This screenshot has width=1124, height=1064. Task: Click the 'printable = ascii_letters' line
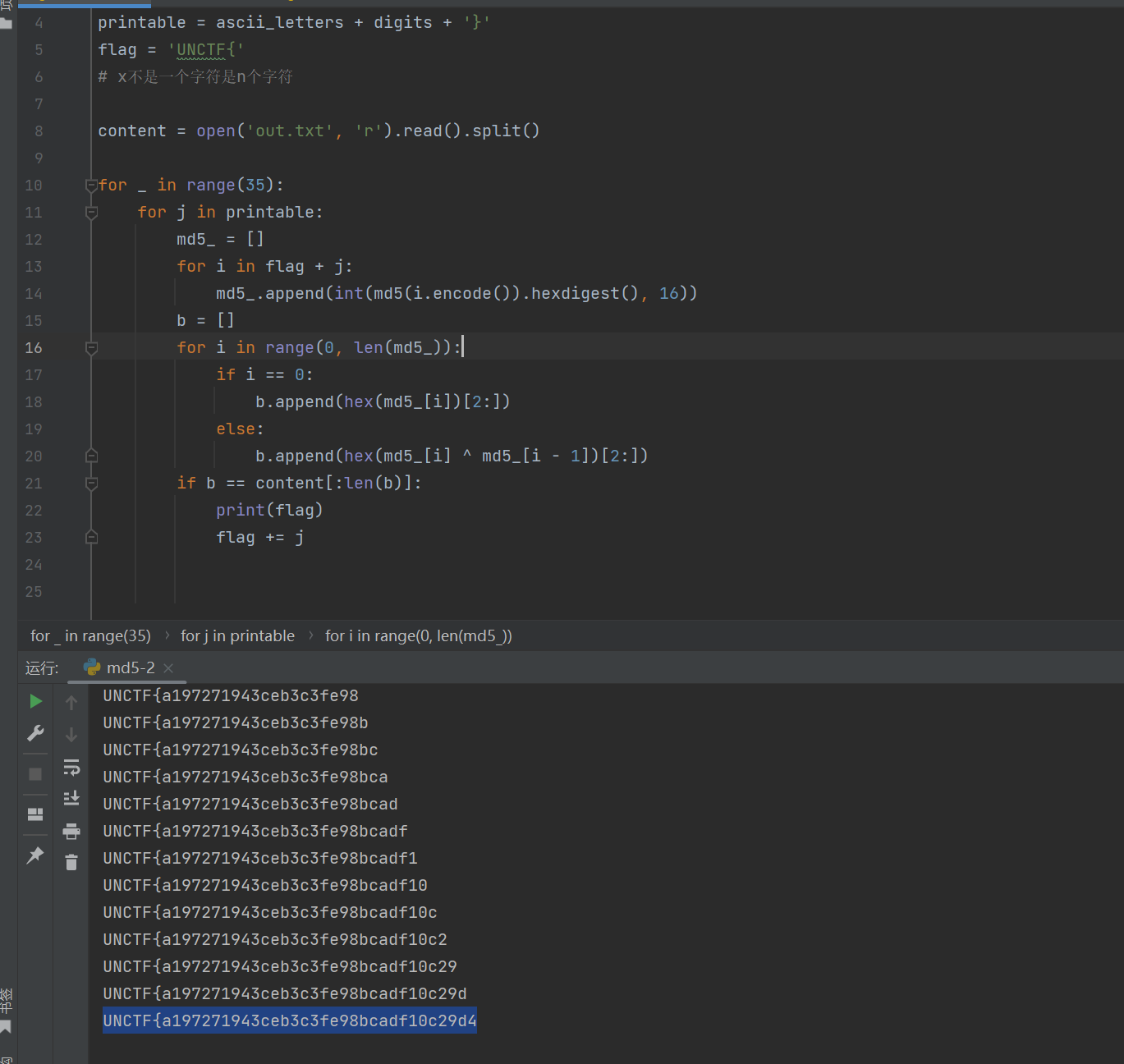[x=294, y=22]
